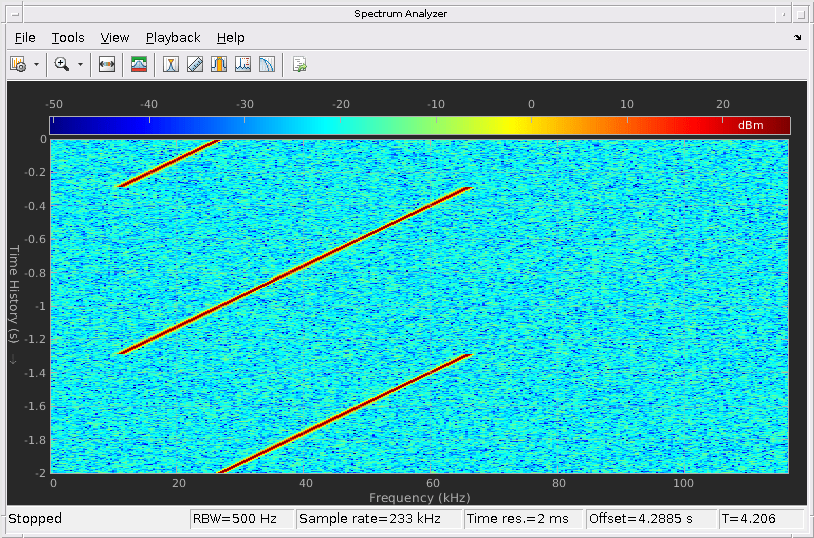Image resolution: width=814 pixels, height=538 pixels.
Task: Click the Scale Axes Limits icon
Action: coord(106,64)
